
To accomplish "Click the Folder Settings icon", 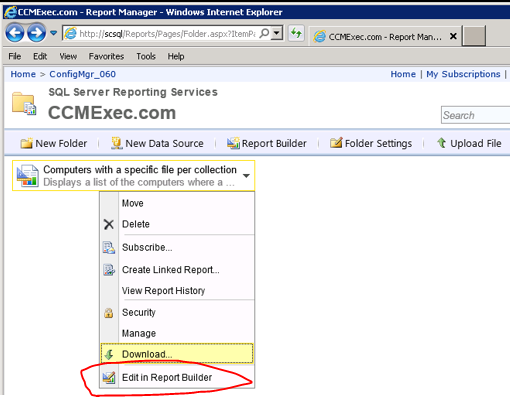I will coord(336,143).
